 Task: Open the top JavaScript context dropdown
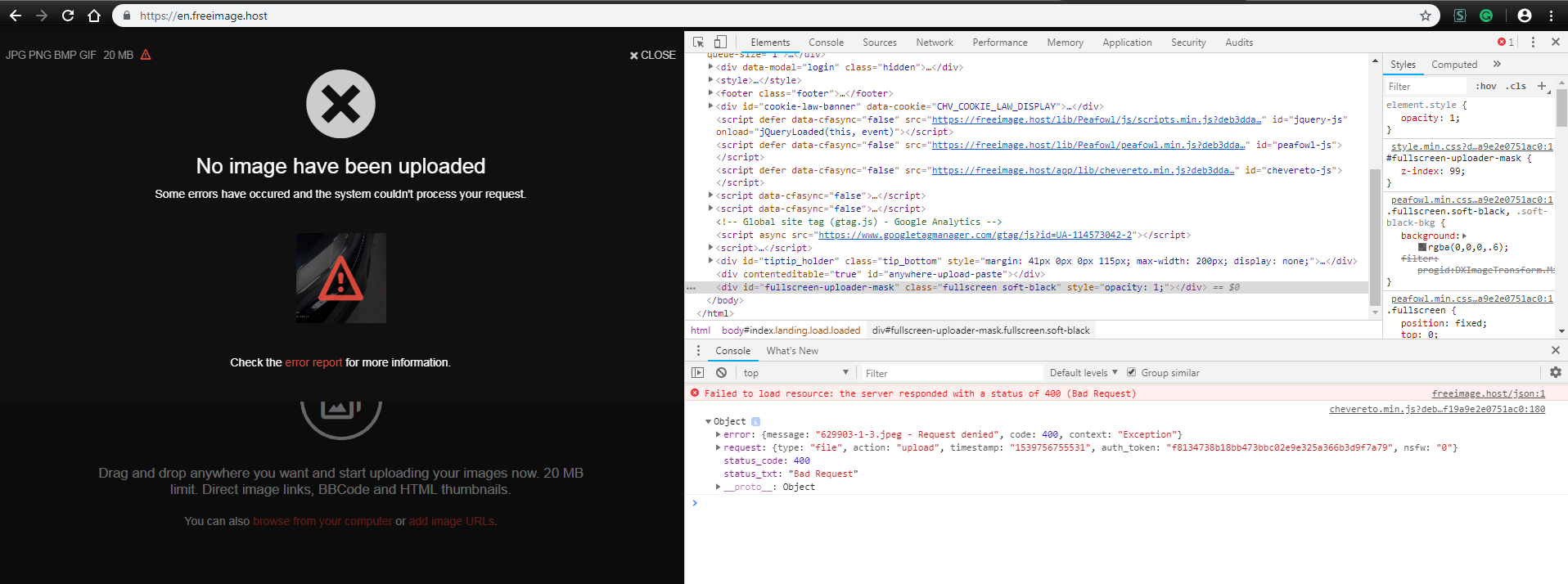click(796, 373)
